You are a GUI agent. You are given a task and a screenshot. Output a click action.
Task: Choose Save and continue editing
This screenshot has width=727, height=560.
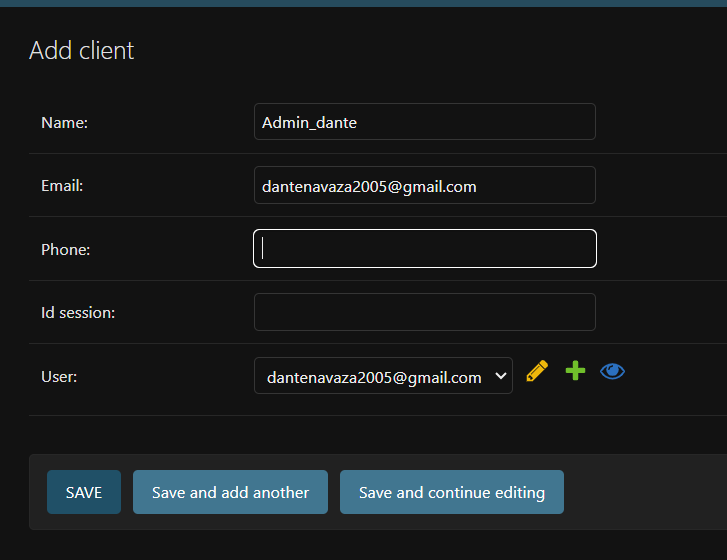coord(451,492)
